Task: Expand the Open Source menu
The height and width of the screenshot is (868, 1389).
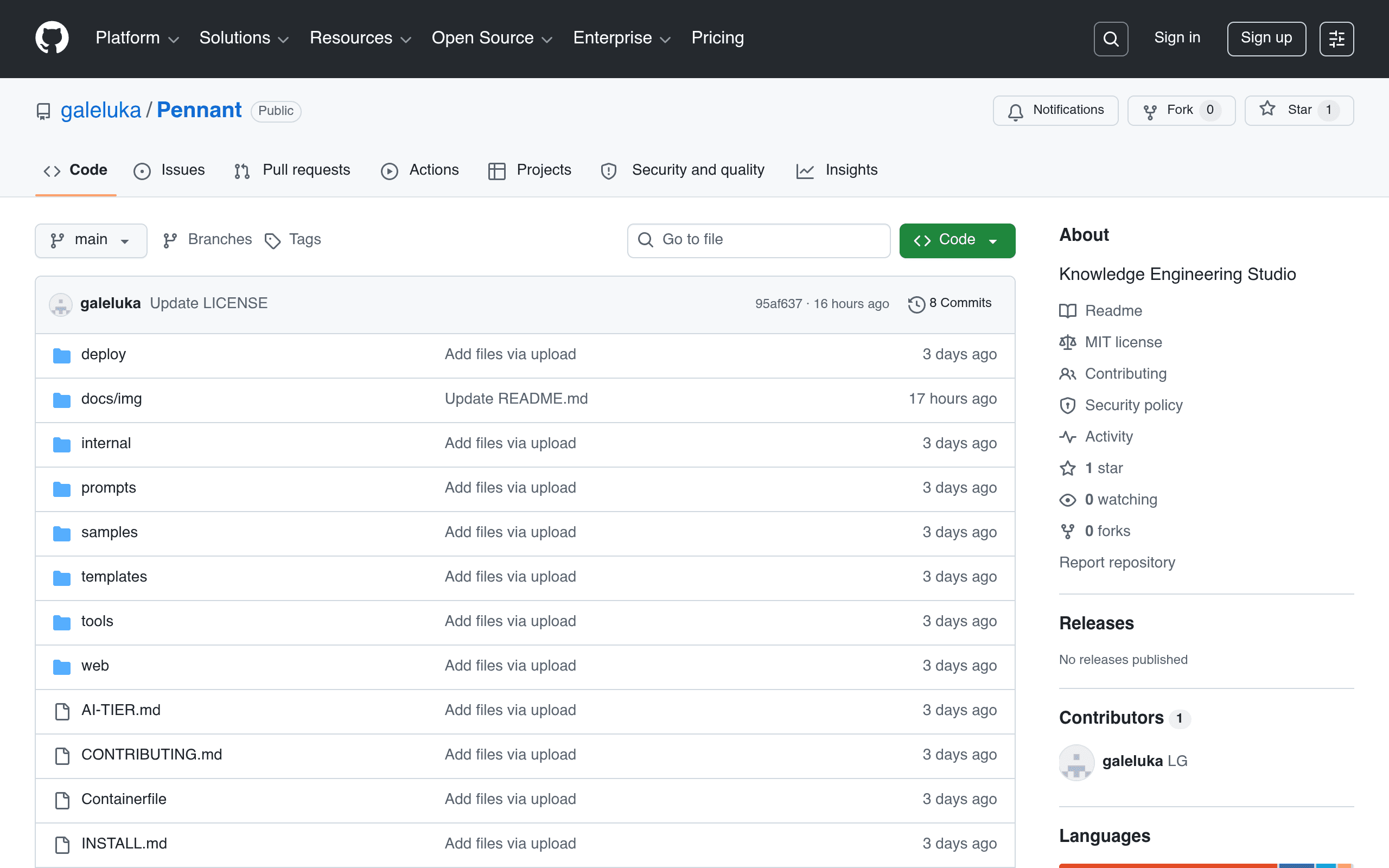Action: 492,38
